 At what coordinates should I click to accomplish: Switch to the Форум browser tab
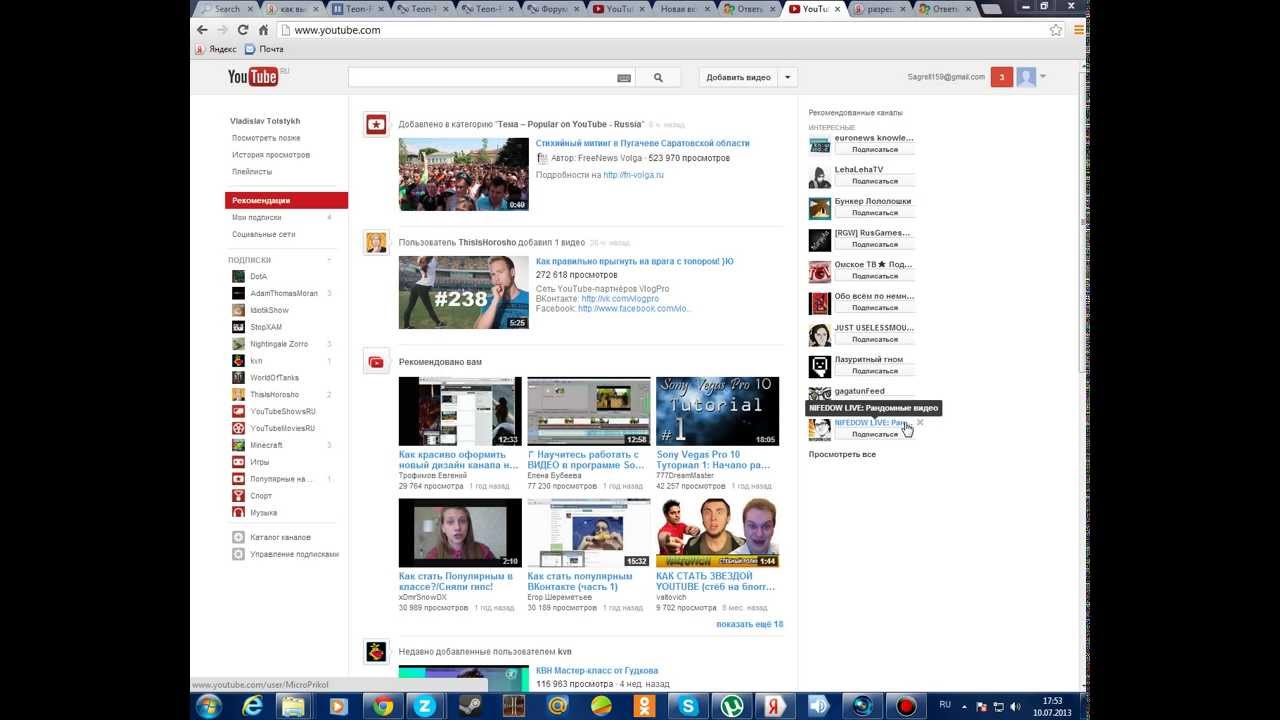[x=553, y=9]
